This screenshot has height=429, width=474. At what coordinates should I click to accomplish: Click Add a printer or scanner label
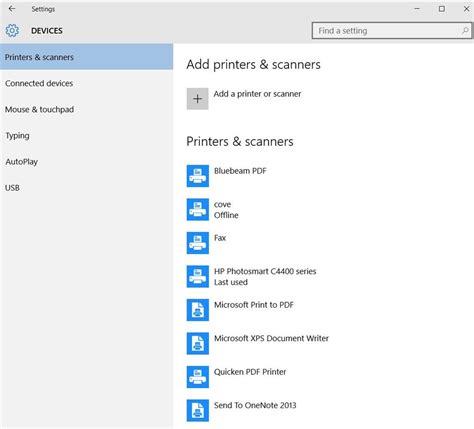(x=257, y=94)
